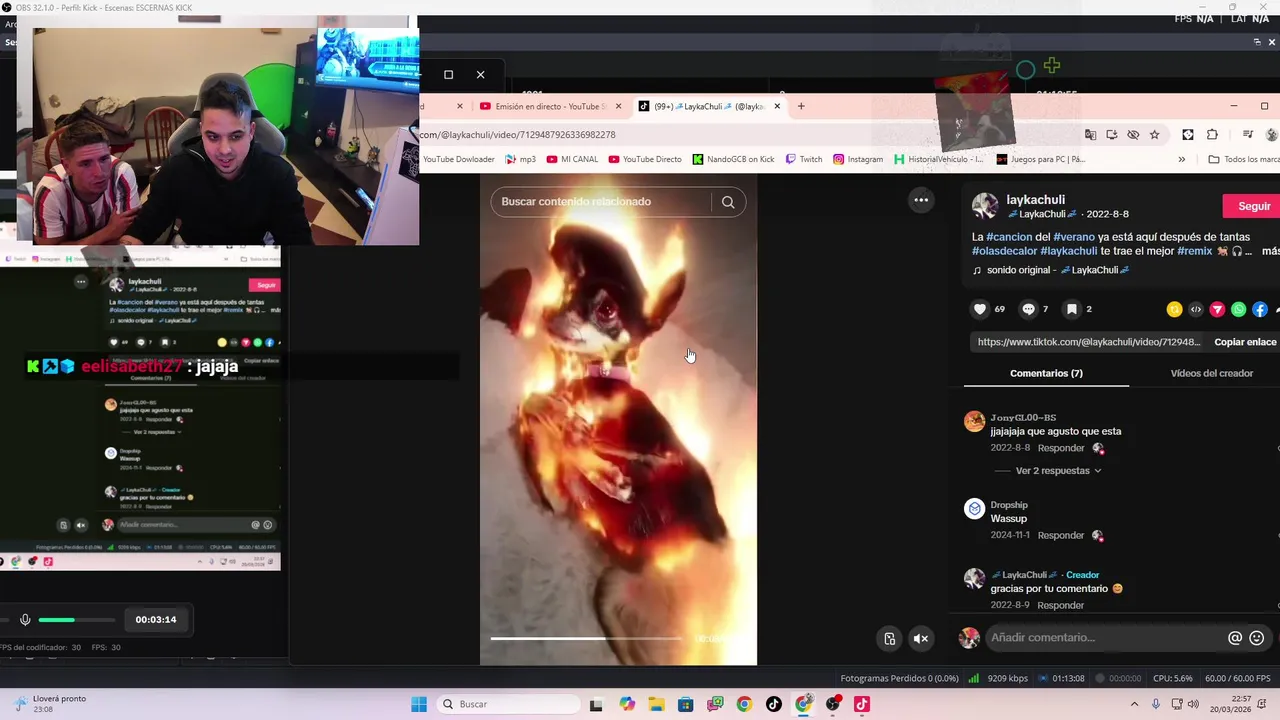Click the search magnifier in related-content box
Image resolution: width=1280 pixels, height=720 pixels.
coord(728,202)
